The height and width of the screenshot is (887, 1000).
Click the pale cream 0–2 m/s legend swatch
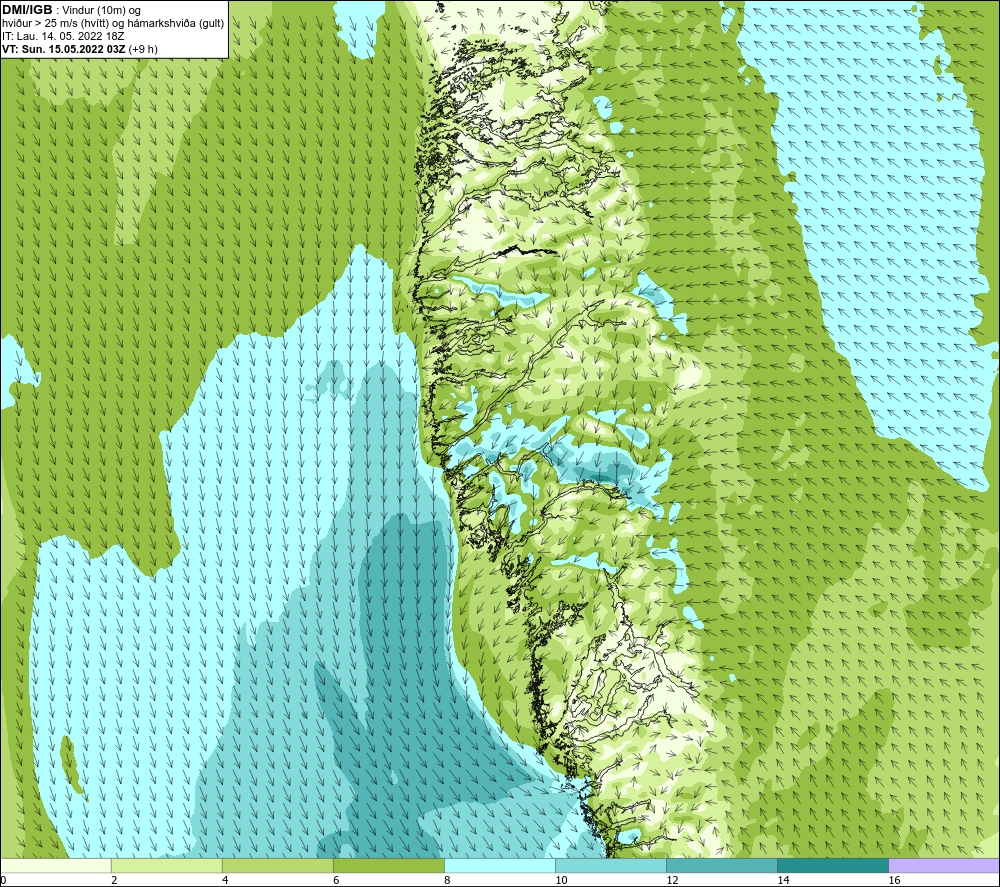(x=56, y=866)
